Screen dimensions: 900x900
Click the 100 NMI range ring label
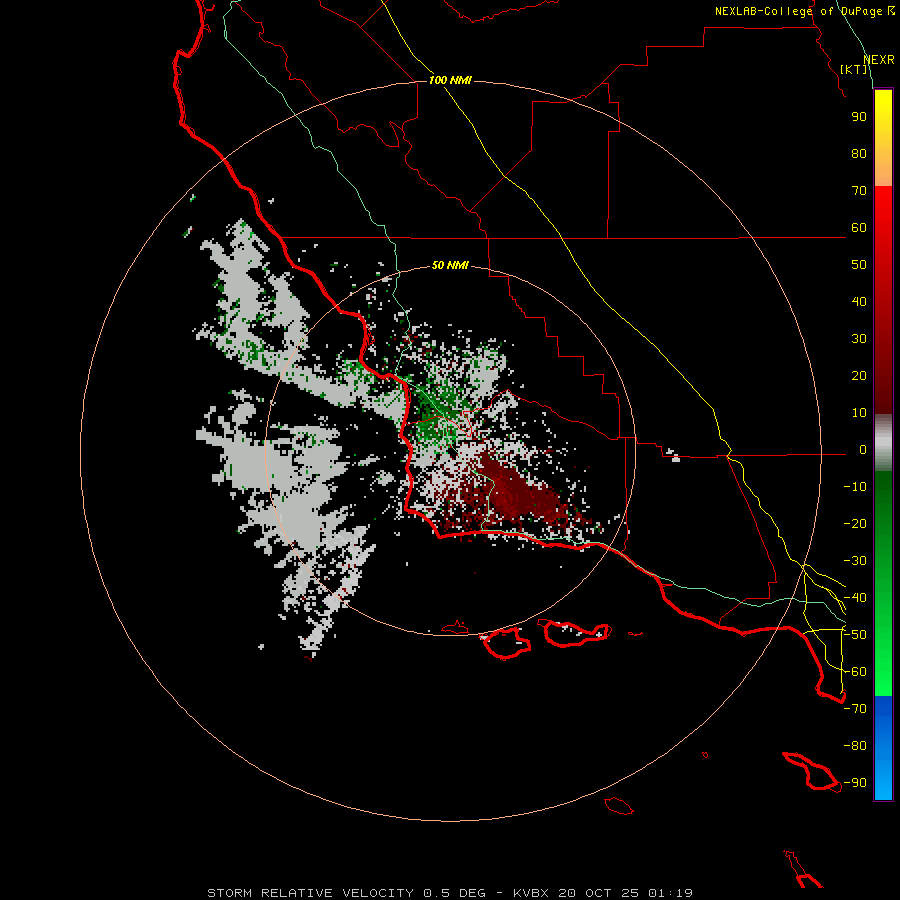click(450, 80)
